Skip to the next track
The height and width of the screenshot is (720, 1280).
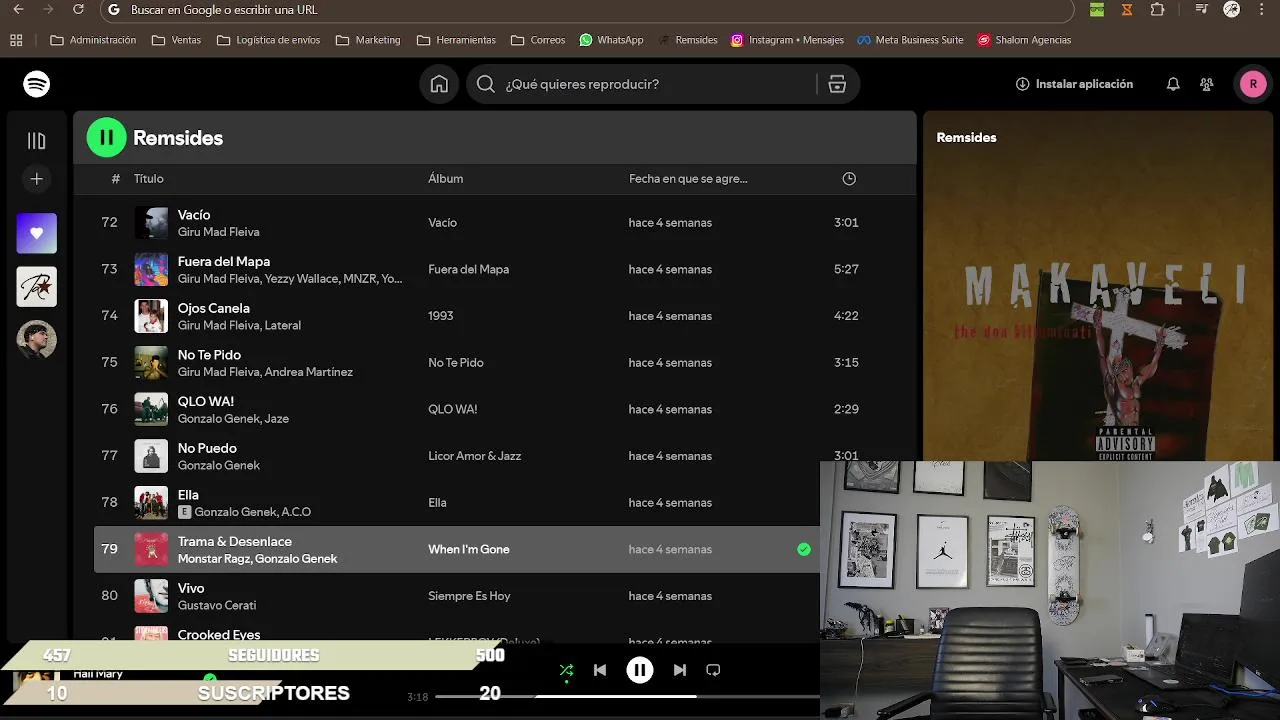(x=680, y=670)
